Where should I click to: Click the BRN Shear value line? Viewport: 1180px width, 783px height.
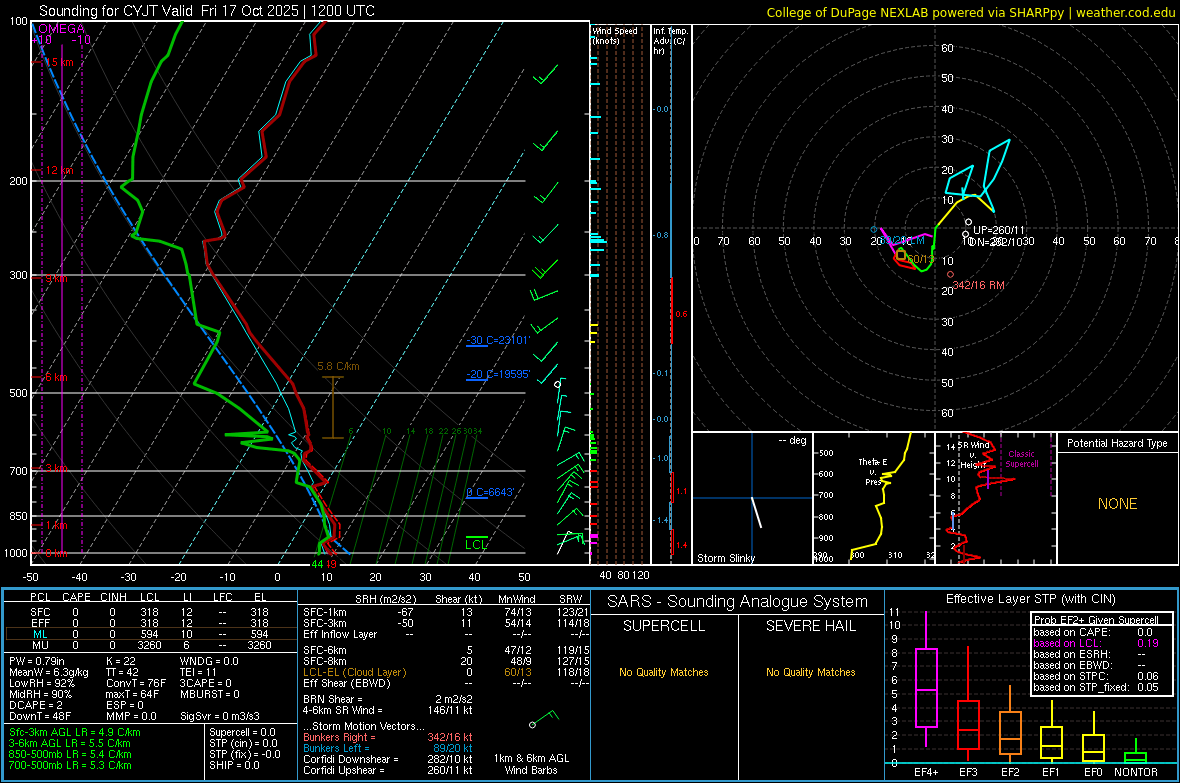click(388, 699)
